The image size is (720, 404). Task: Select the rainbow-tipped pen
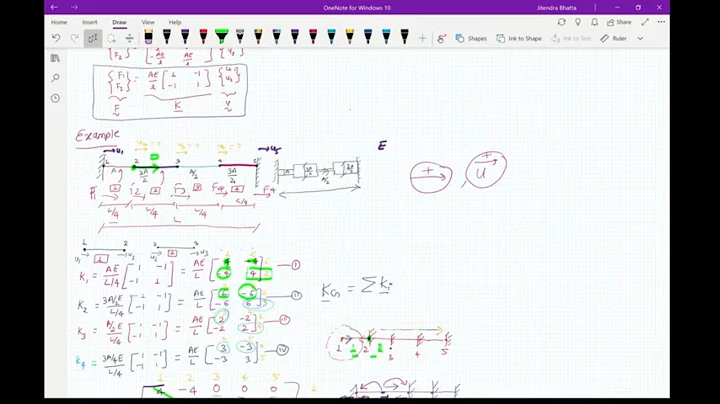tap(258, 37)
